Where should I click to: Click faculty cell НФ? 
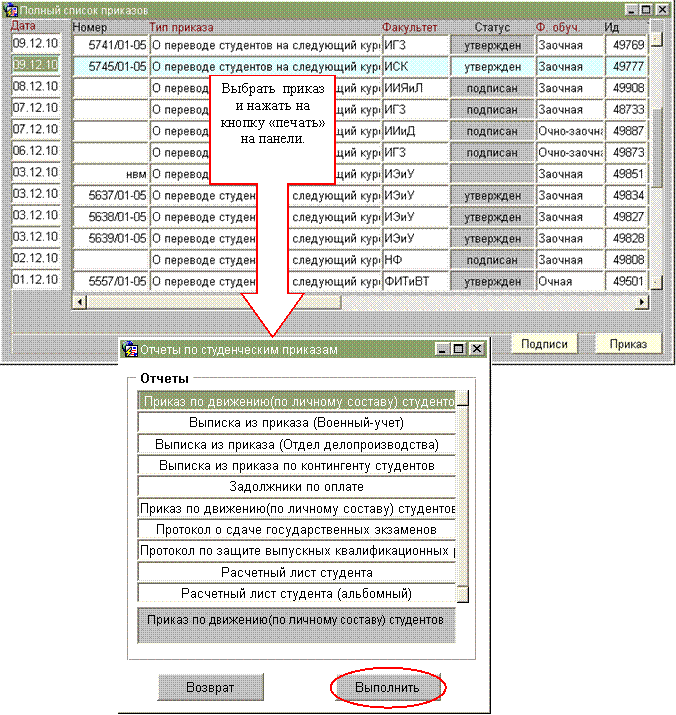tap(416, 260)
